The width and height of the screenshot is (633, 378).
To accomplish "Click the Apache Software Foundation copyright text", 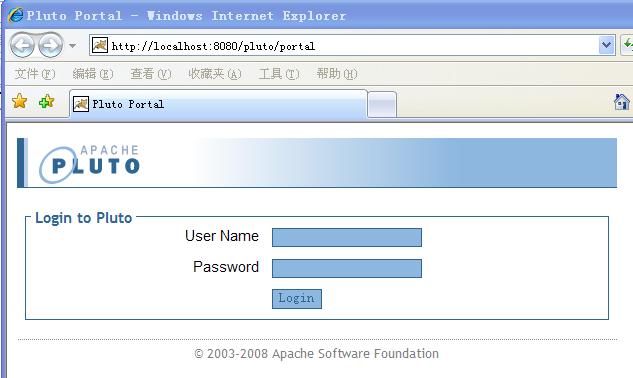I will coord(316,354).
